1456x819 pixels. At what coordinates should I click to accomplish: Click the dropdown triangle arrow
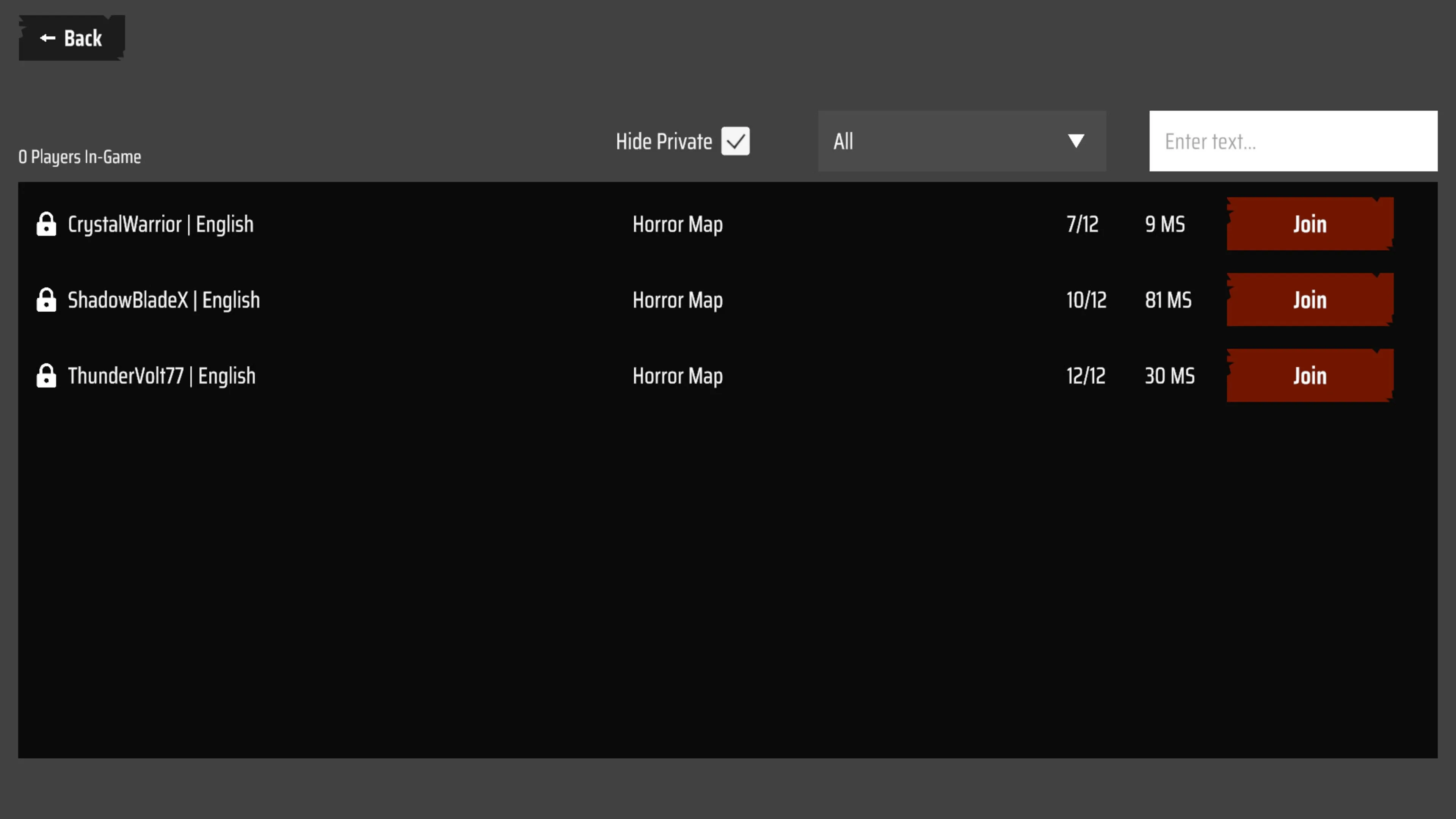(1076, 141)
